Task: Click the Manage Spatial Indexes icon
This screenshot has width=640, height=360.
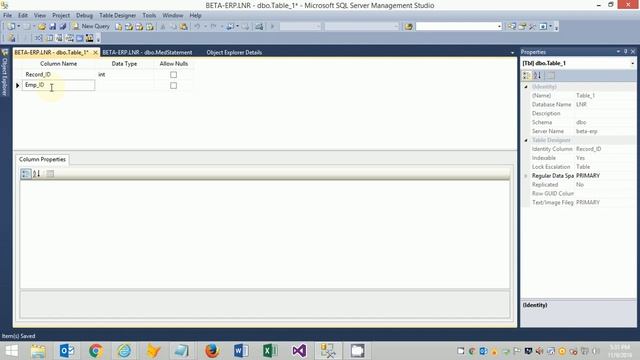Action: (x=89, y=38)
